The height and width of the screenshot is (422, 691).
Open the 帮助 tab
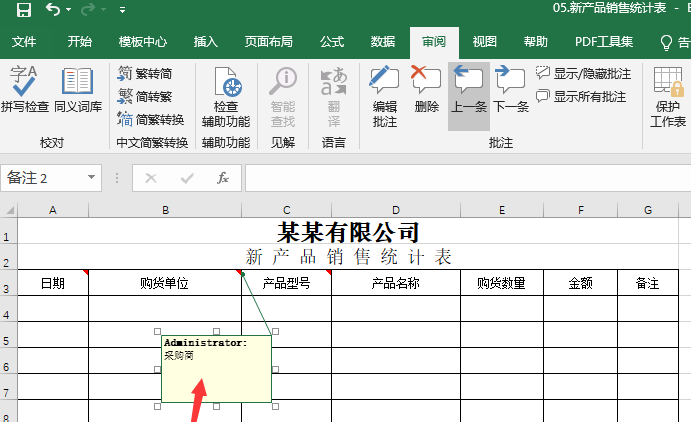click(536, 42)
